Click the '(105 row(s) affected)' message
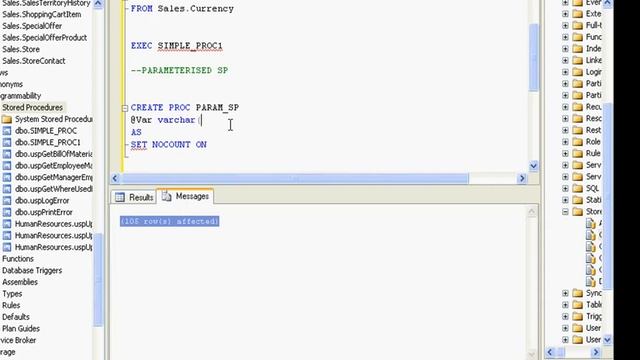 (x=169, y=221)
